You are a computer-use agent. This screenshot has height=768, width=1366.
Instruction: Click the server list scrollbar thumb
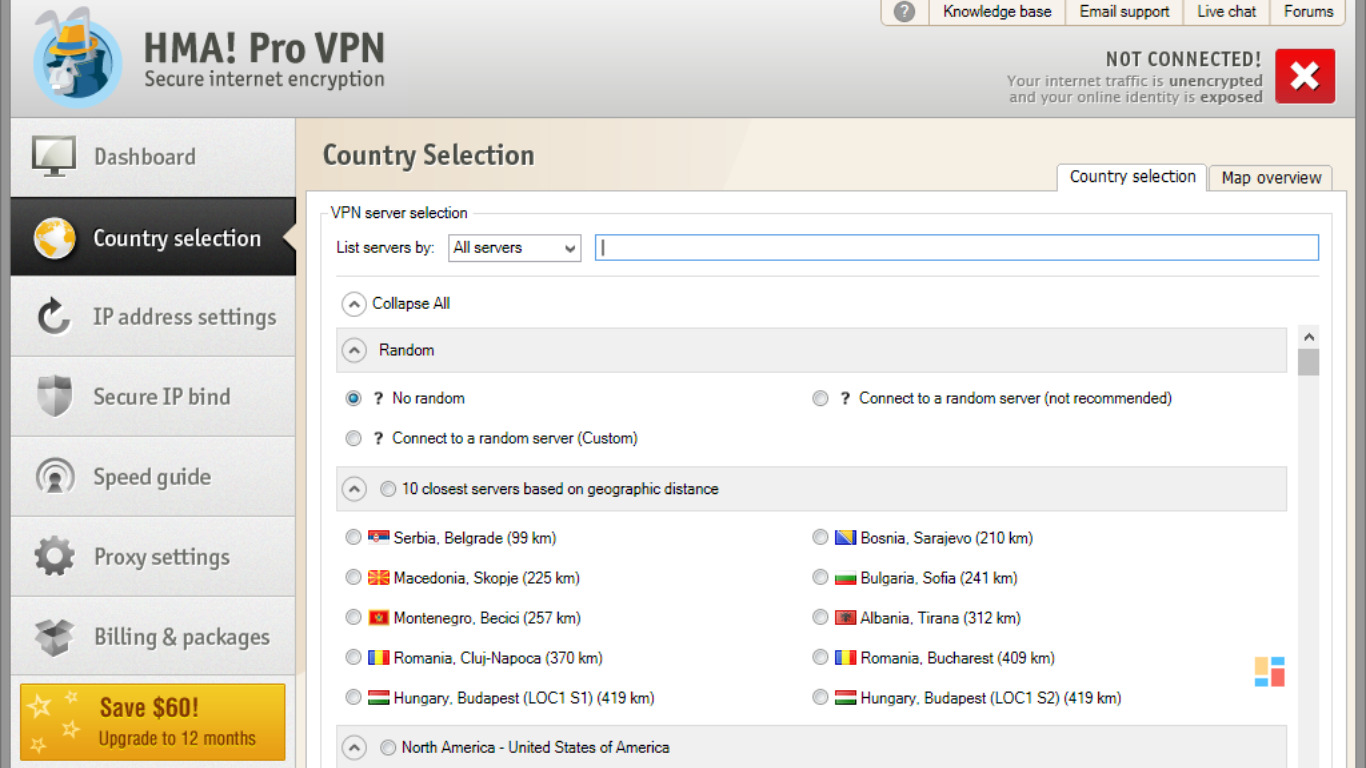1308,362
